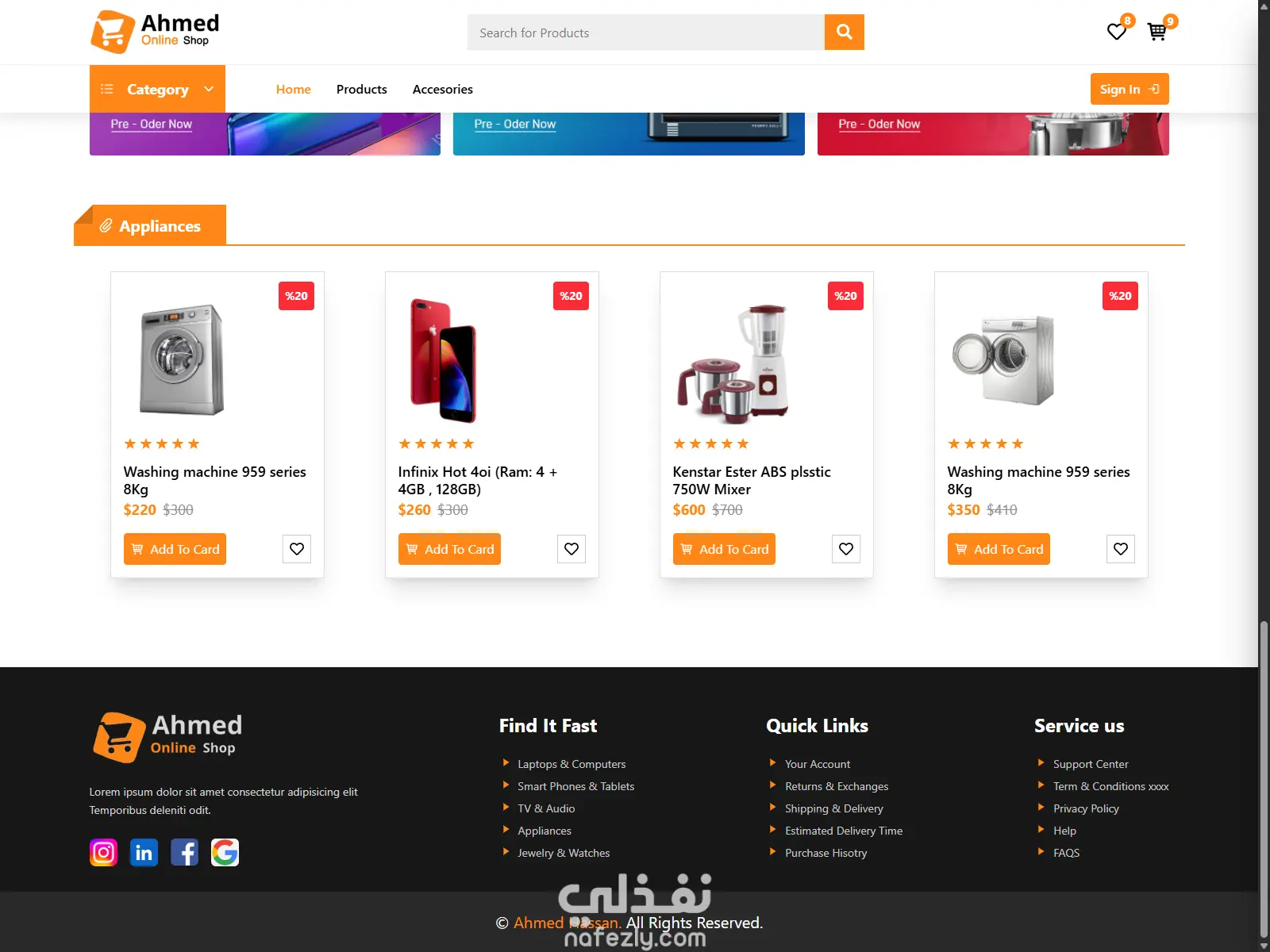Screen dimensions: 1270x952
Task: Click the search magnifier icon button
Action: coord(844,32)
